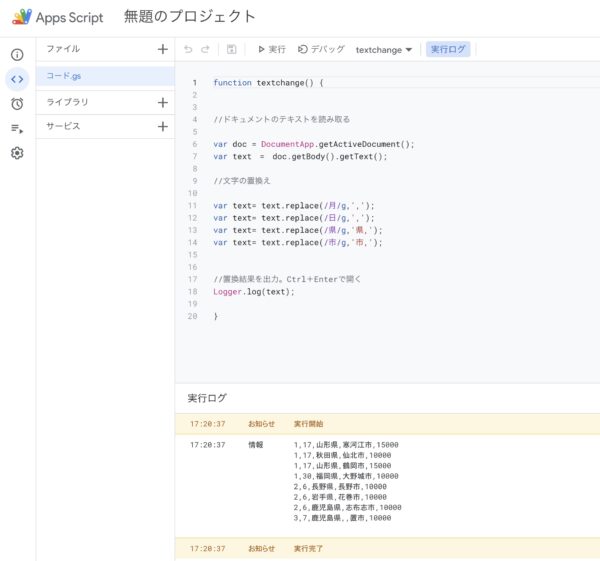
Task: Add a library with plus icon
Action: point(163,102)
